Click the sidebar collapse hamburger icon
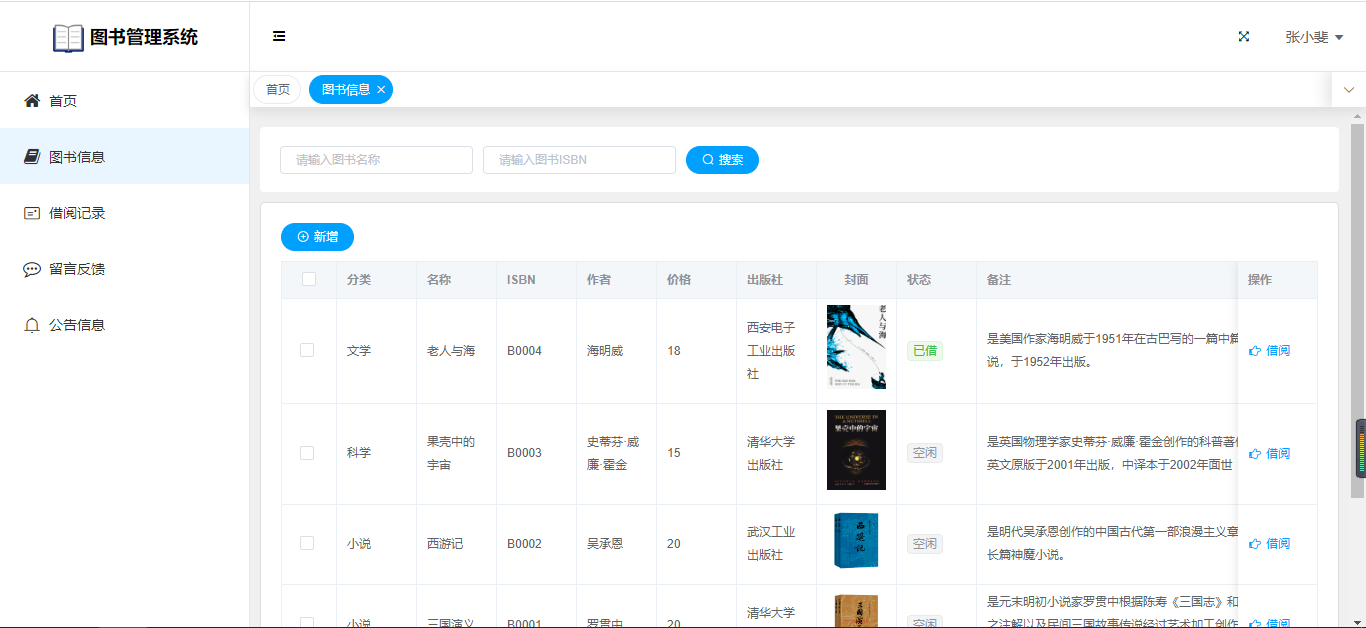Image resolution: width=1366 pixels, height=628 pixels. click(279, 37)
